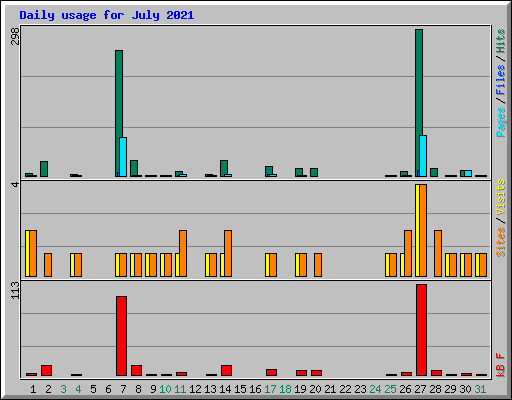Click the orange sites bar for day 11
This screenshot has width=512, height=400.
183,253
